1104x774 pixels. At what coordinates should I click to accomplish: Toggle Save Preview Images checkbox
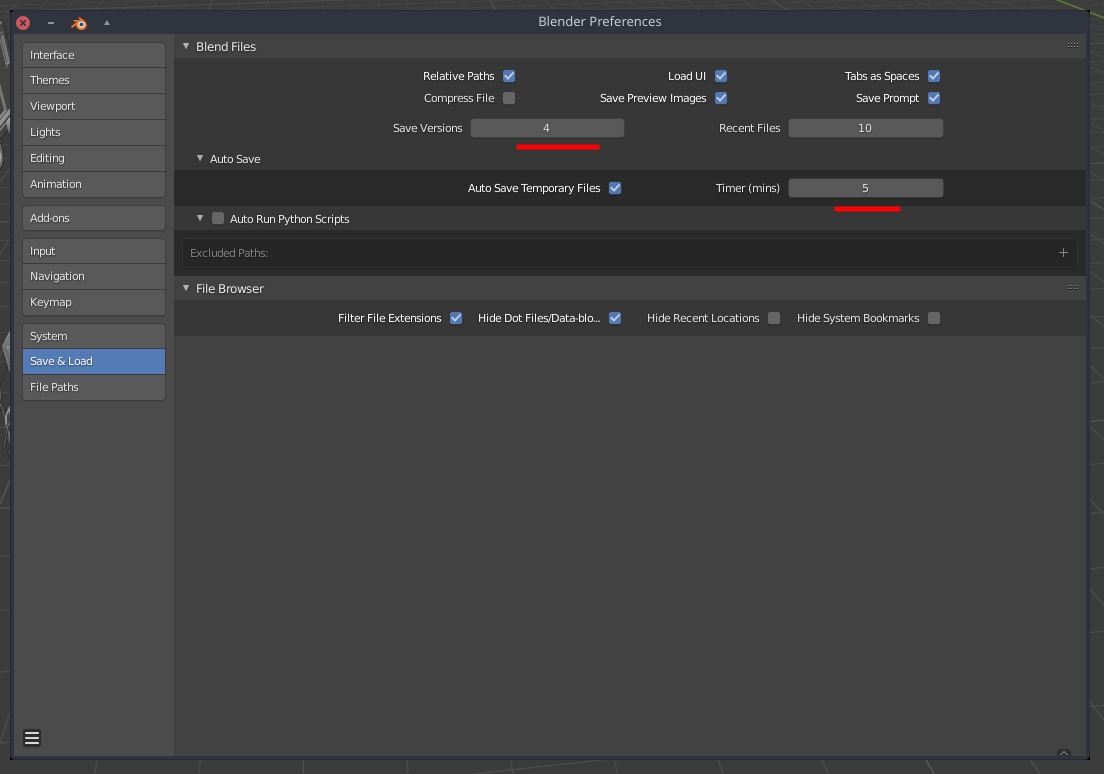pyautogui.click(x=721, y=98)
